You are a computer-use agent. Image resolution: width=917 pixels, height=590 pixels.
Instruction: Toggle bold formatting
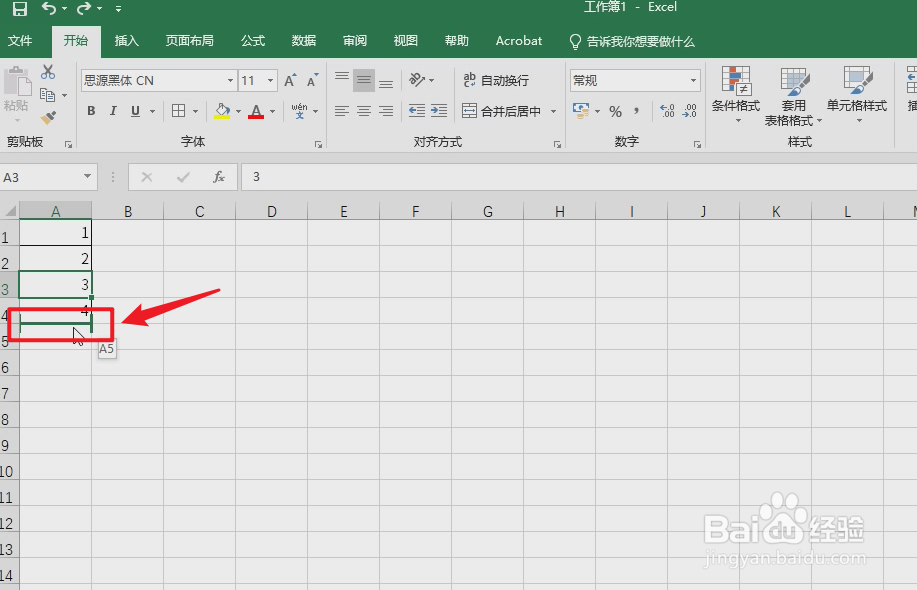click(91, 110)
